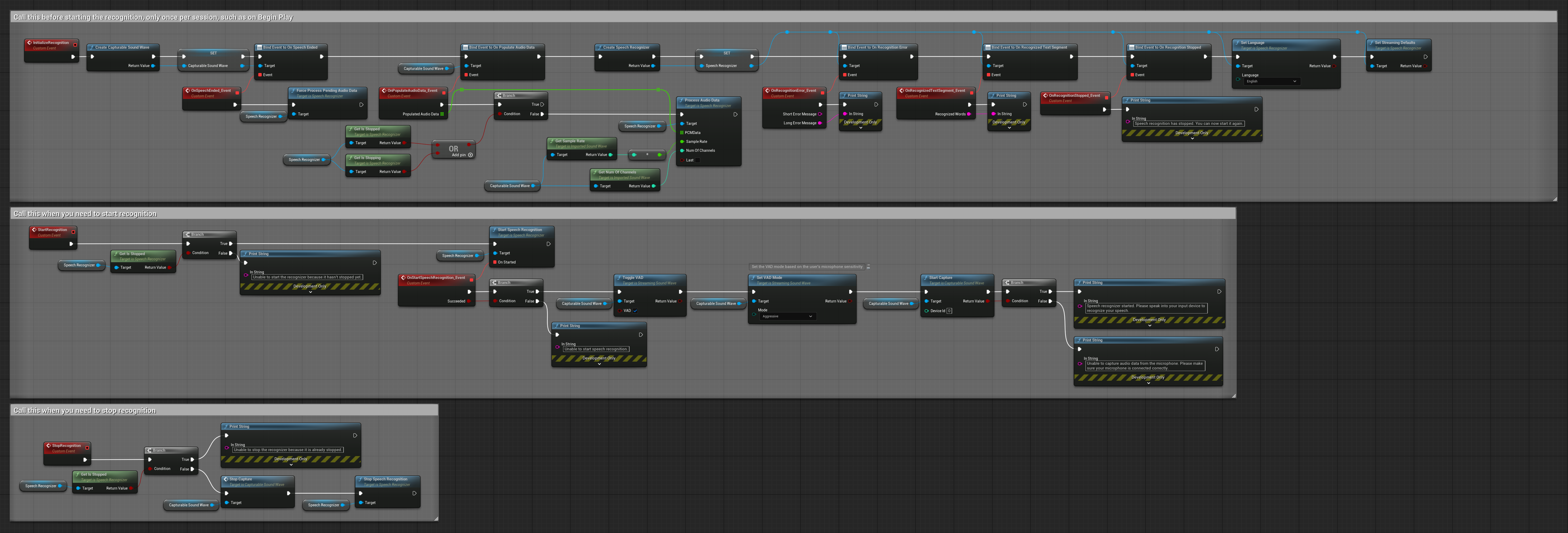Expand the 'already stopped' Print String node

point(291,465)
